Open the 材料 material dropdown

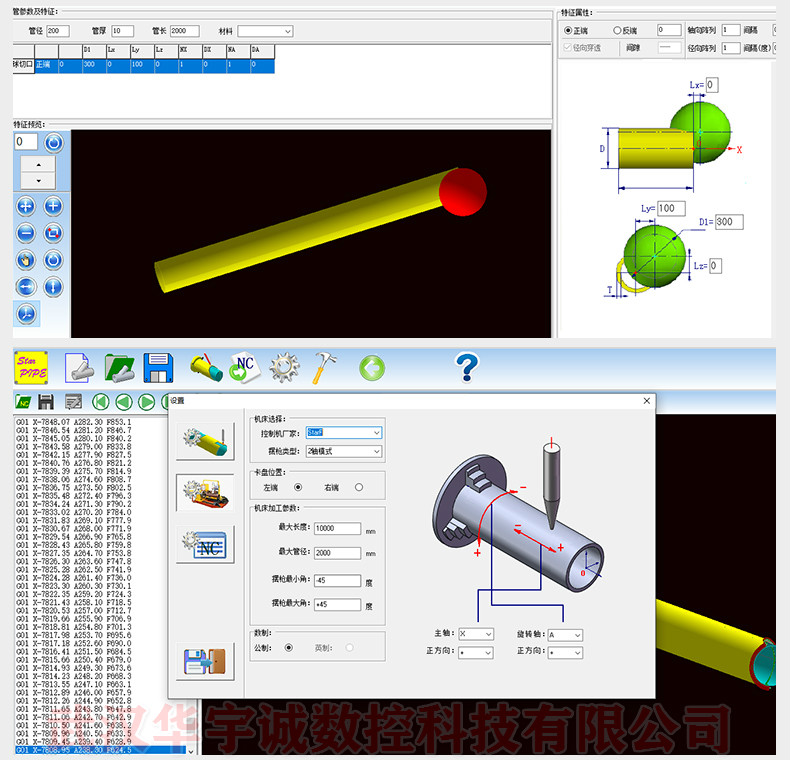265,32
